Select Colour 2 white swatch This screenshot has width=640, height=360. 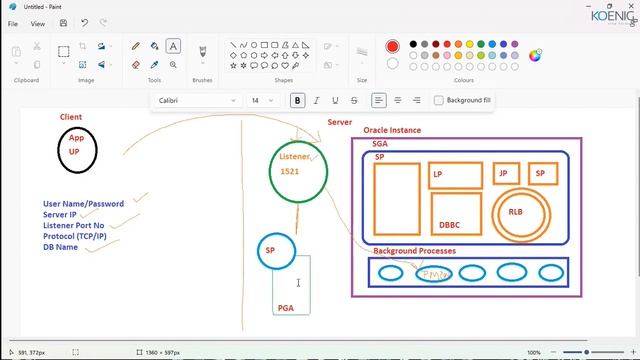392,64
